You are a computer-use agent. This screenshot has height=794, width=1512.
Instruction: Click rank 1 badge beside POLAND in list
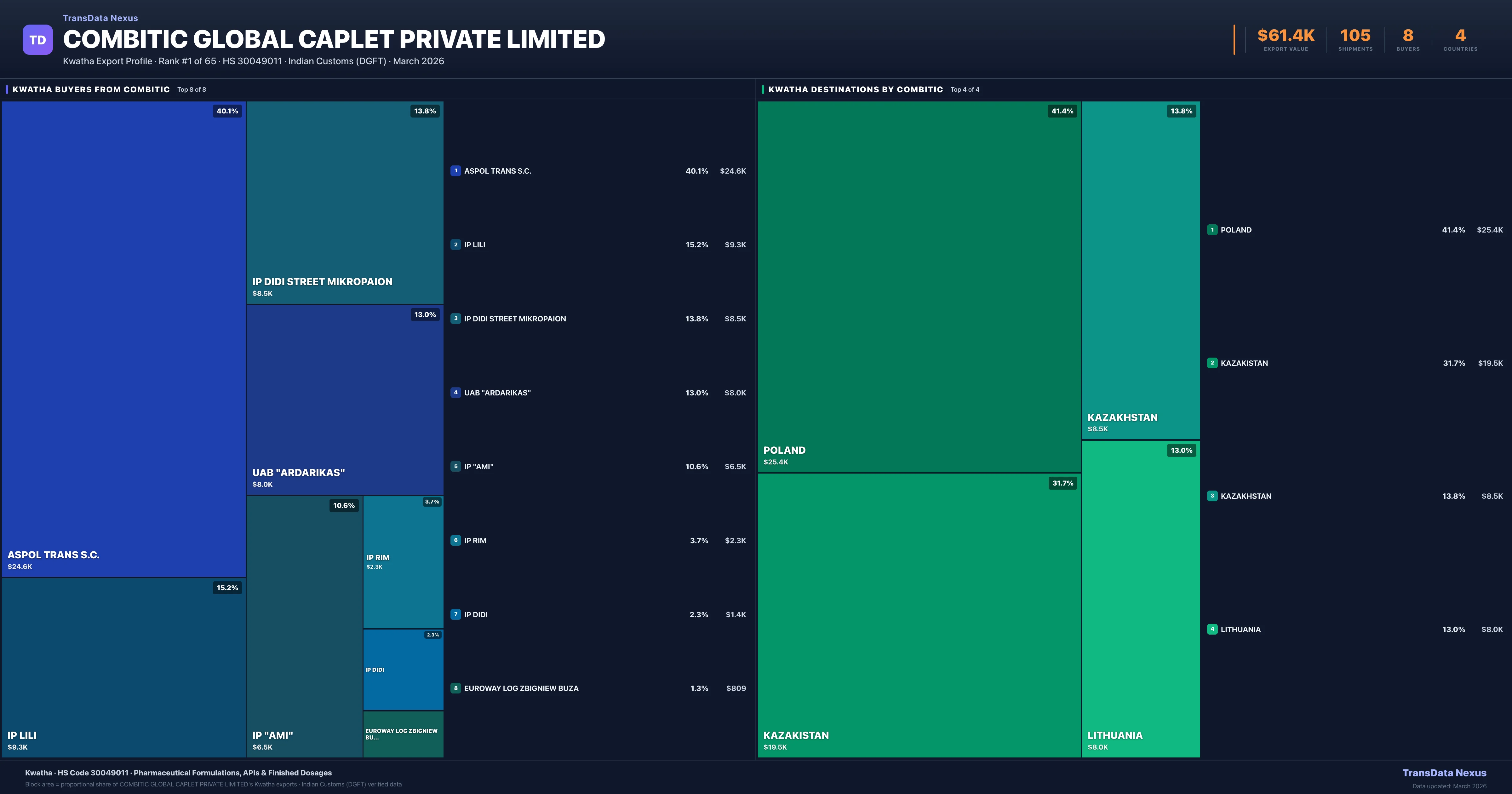click(x=1212, y=230)
